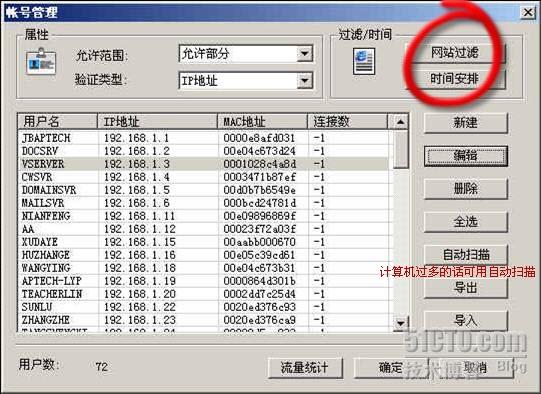Click the 网站过滤 button
The height and width of the screenshot is (394, 541).
tap(455, 52)
